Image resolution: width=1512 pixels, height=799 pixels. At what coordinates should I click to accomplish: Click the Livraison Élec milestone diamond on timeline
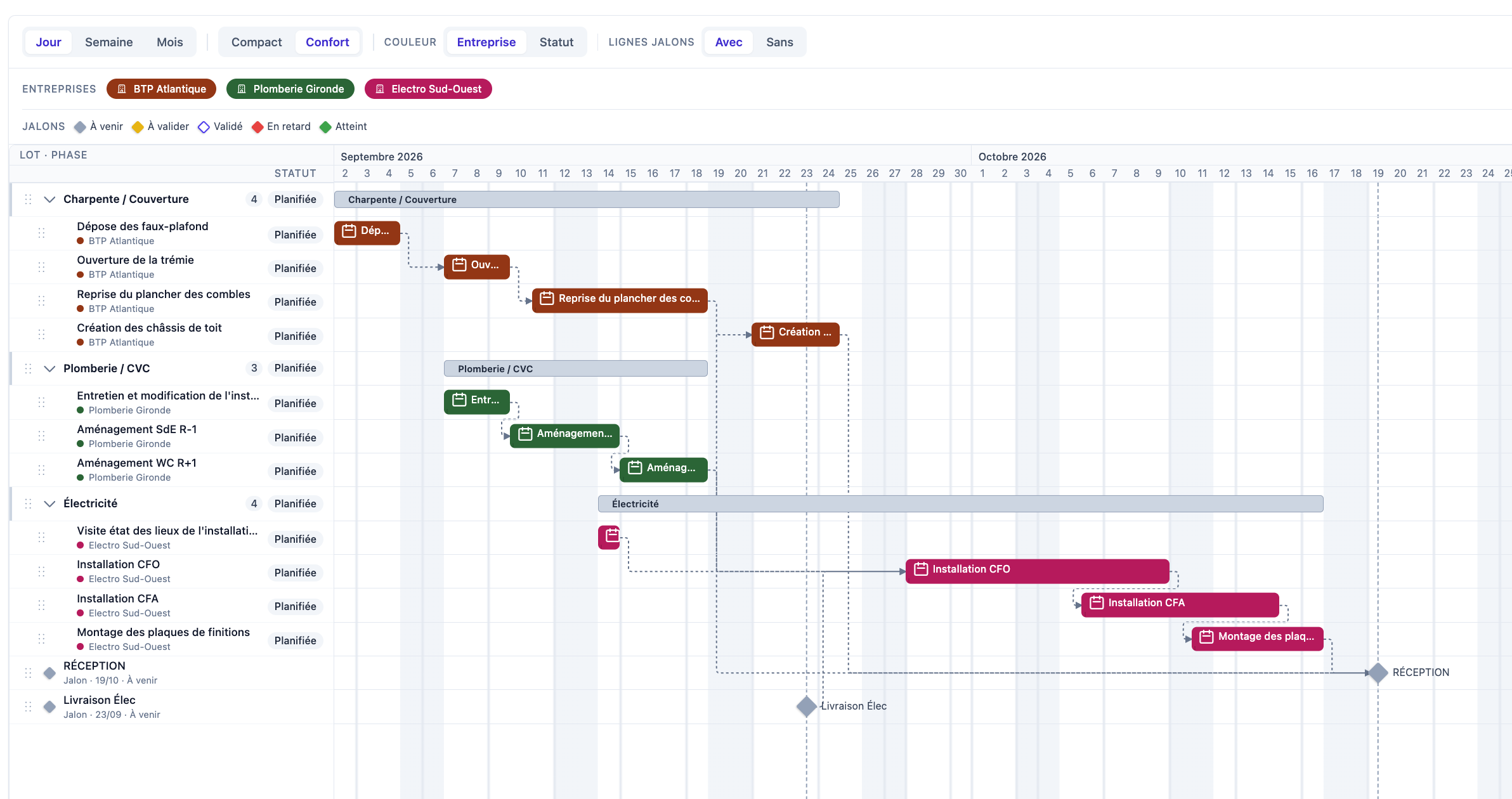pyautogui.click(x=807, y=706)
